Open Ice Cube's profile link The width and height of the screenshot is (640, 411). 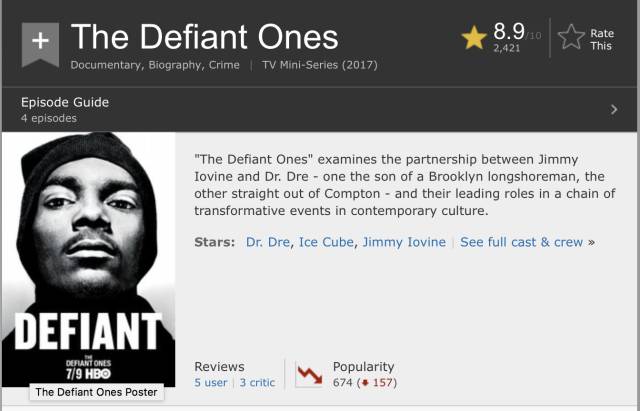(326, 242)
